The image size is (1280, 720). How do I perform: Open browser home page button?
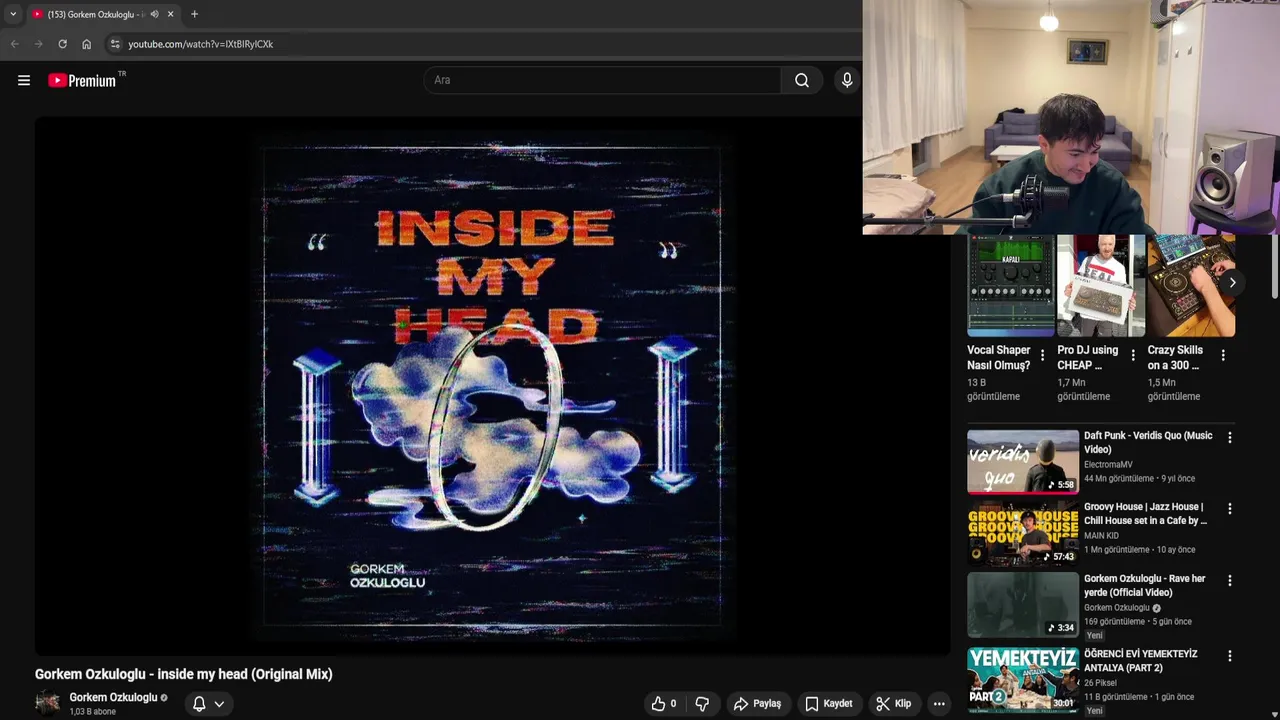[86, 44]
